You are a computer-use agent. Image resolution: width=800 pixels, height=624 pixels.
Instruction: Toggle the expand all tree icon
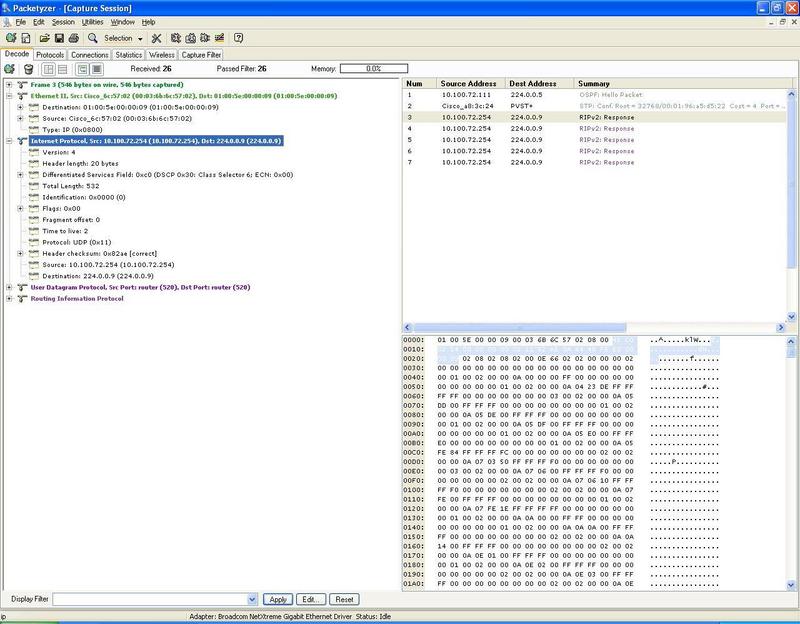[96, 69]
